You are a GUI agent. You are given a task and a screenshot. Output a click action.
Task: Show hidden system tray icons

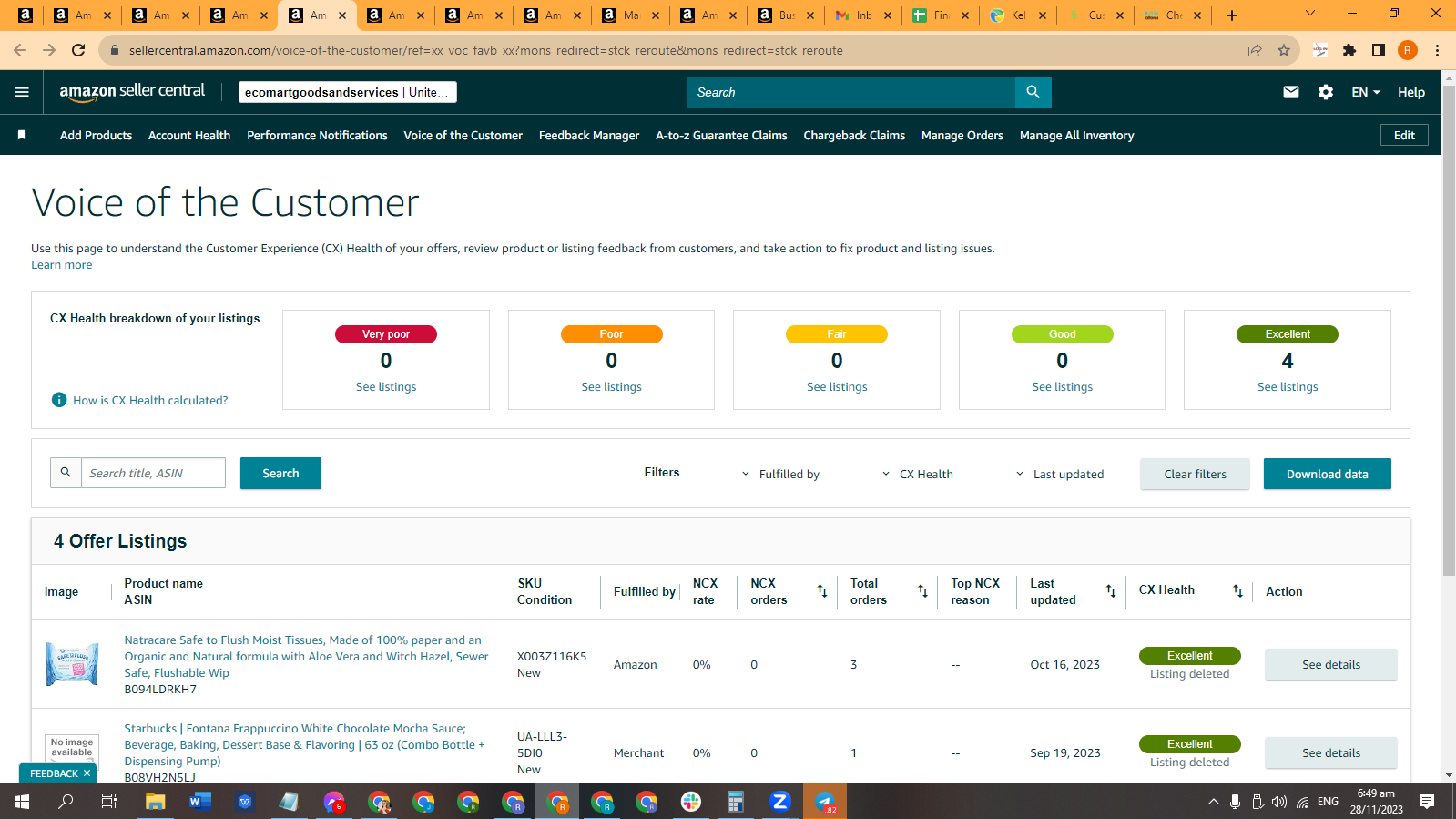[x=1213, y=802]
